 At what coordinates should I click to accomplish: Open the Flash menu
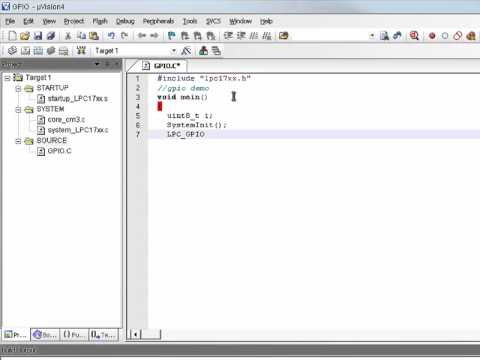[100, 21]
